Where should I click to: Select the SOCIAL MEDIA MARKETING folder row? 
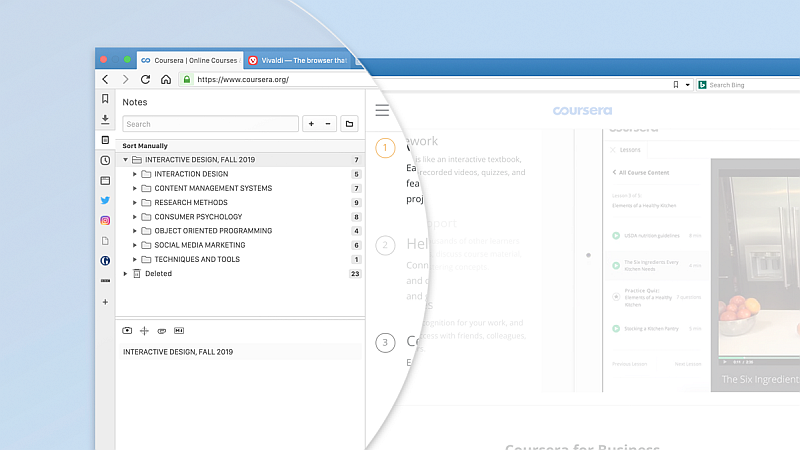240,245
